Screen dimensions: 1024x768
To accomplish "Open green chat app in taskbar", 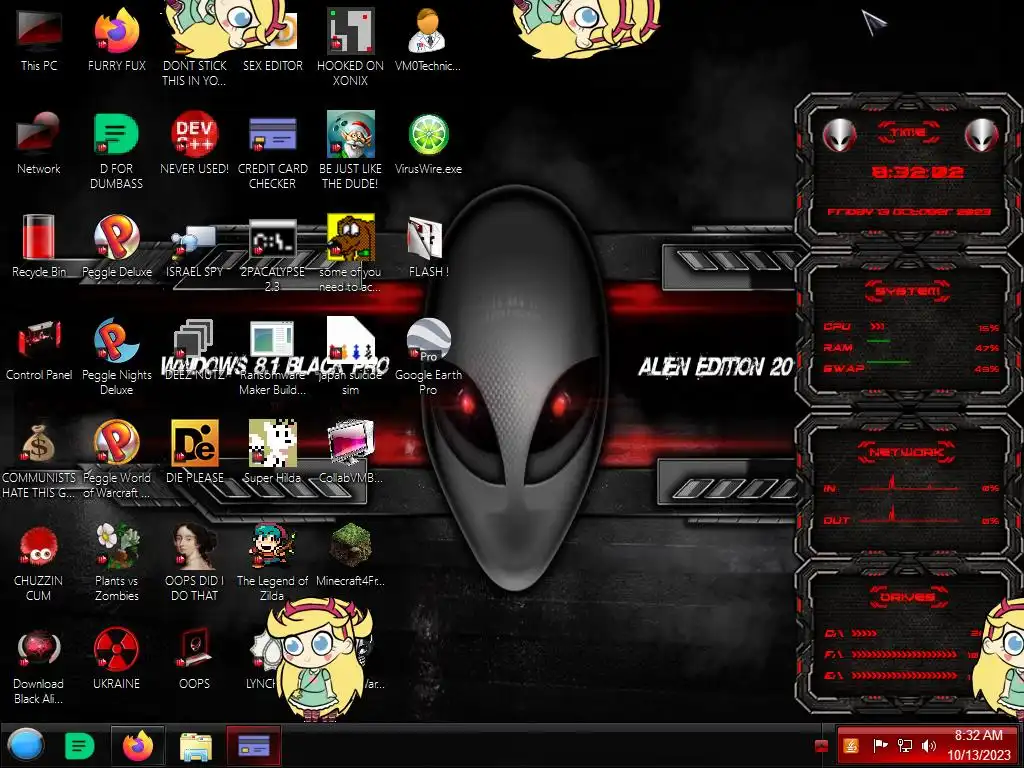I will pos(79,746).
